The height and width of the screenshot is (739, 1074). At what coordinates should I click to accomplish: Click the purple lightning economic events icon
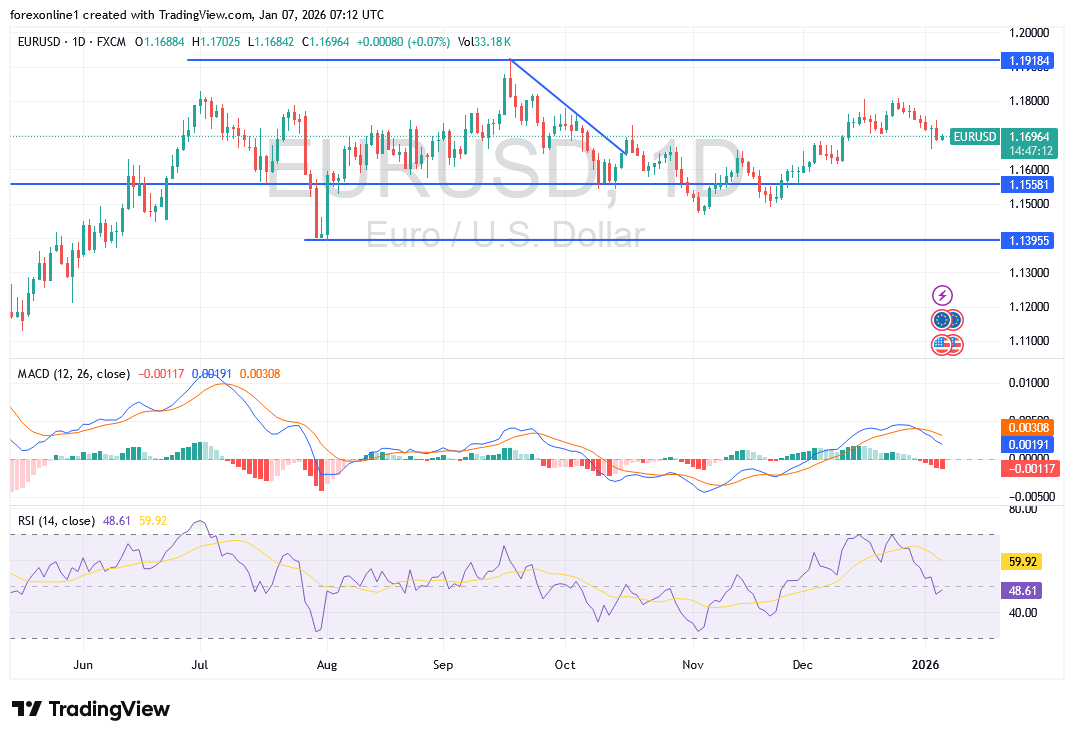tap(942, 294)
